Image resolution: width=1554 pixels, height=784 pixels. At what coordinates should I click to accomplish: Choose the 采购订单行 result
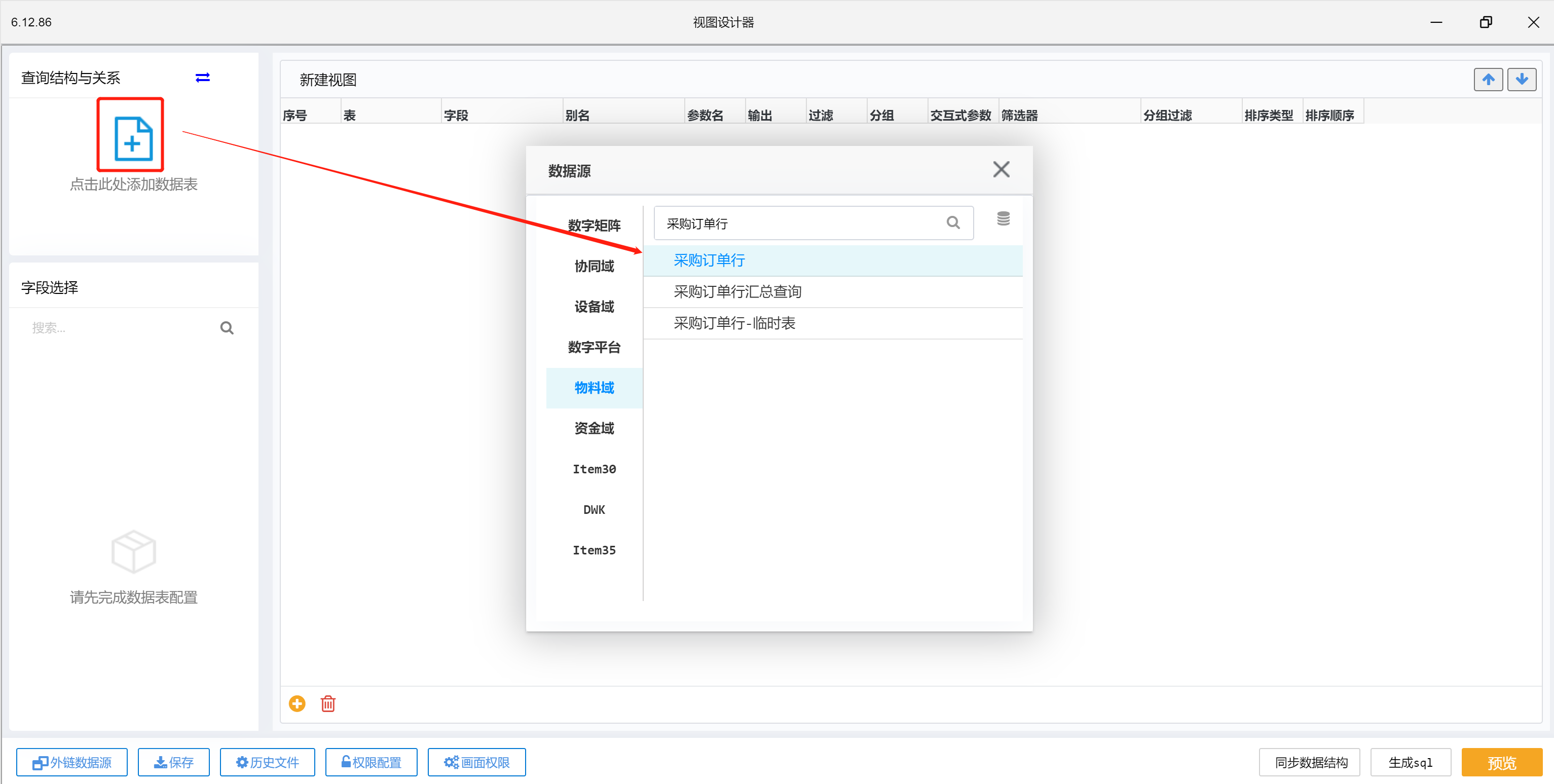[x=832, y=260]
